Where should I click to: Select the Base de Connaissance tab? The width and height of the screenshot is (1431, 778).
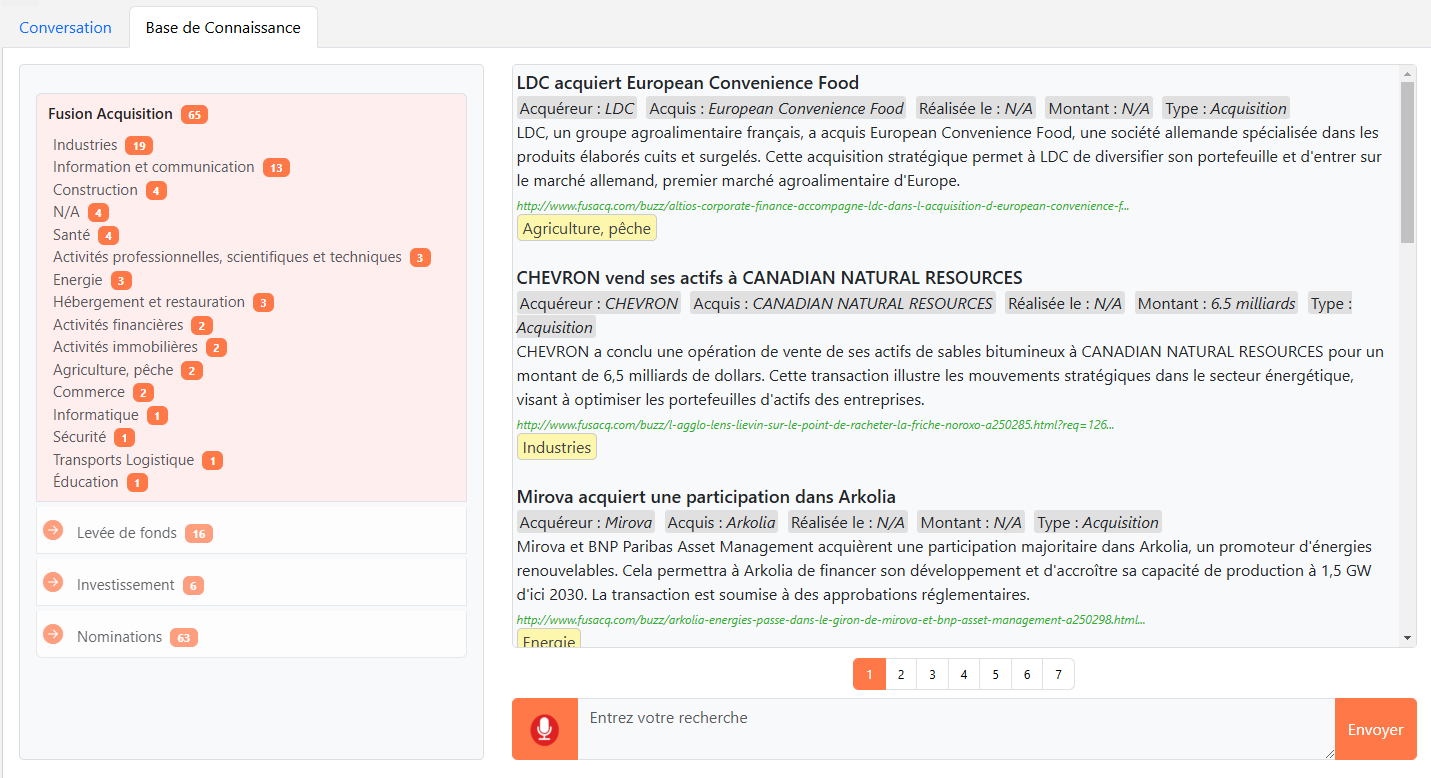point(223,28)
